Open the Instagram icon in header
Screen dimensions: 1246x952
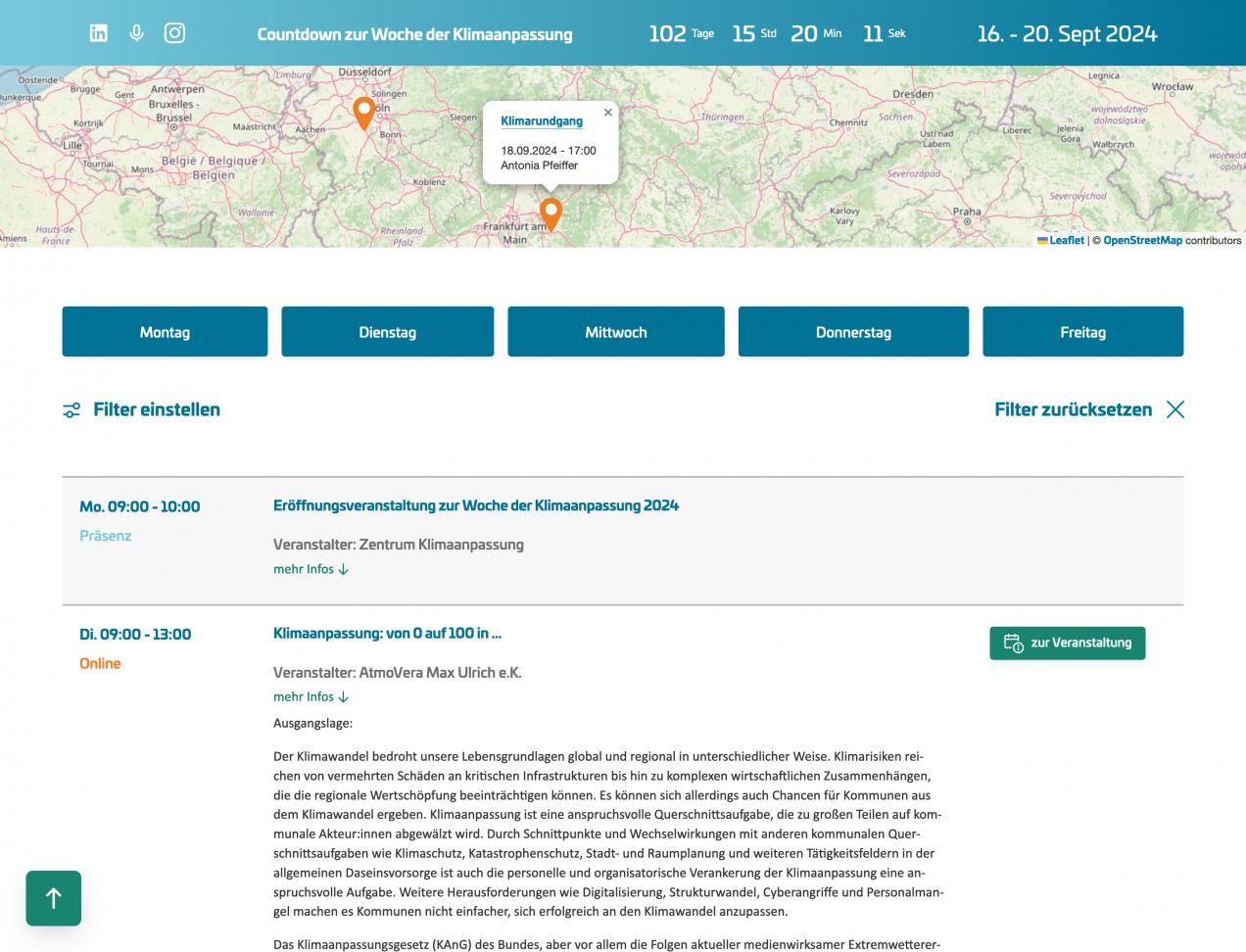pyautogui.click(x=174, y=33)
